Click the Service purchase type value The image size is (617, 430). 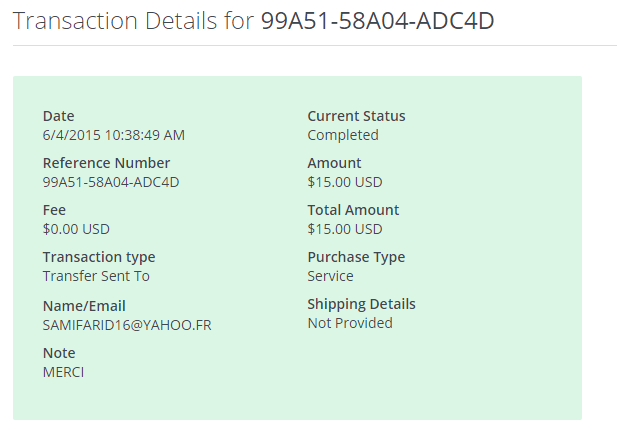pos(330,276)
